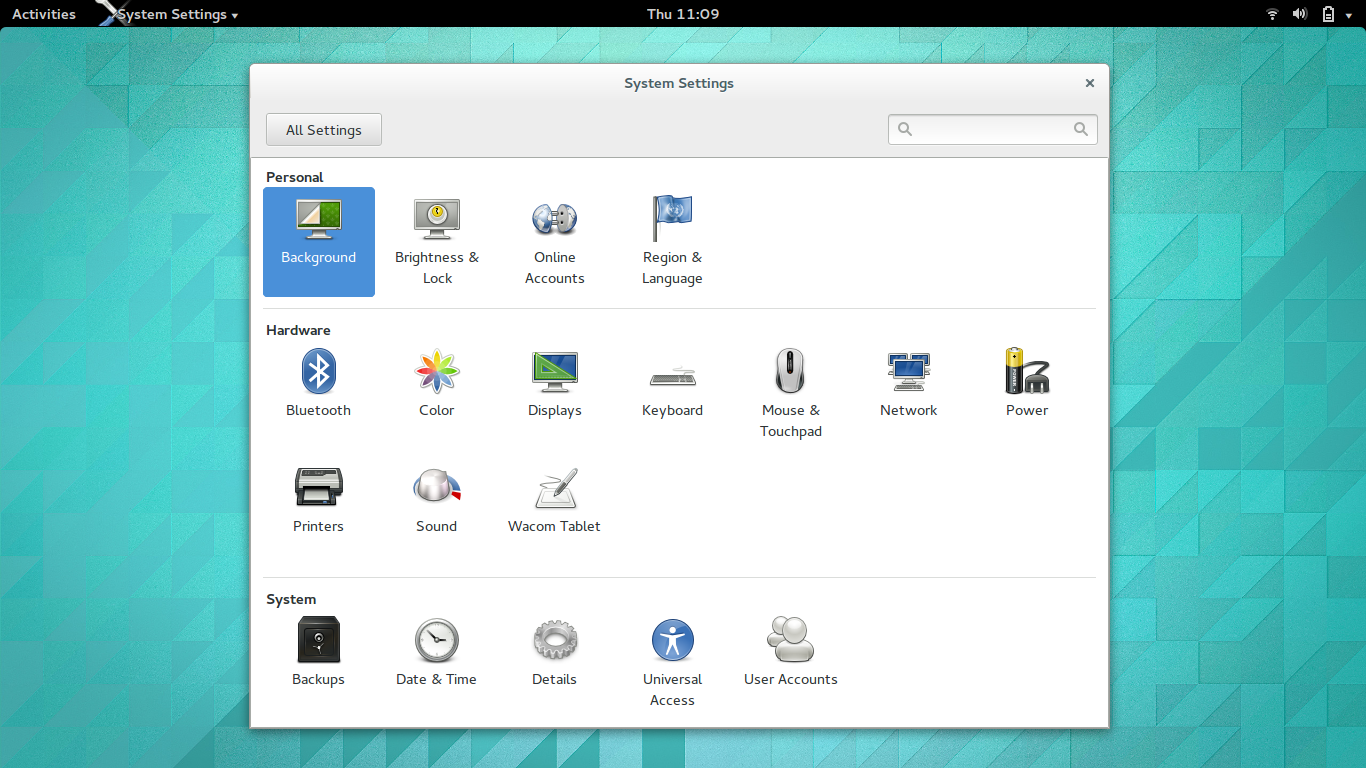Click the All Settings button
1366x768 pixels.
point(323,129)
